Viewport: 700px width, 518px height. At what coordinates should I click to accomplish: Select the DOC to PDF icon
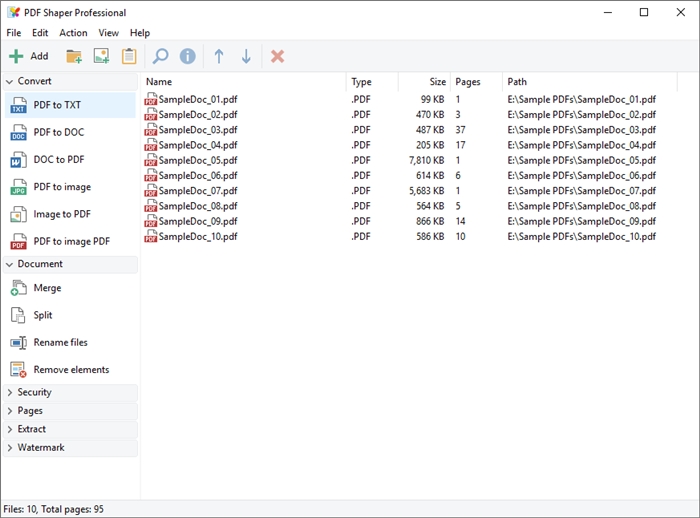pyautogui.click(x=18, y=160)
